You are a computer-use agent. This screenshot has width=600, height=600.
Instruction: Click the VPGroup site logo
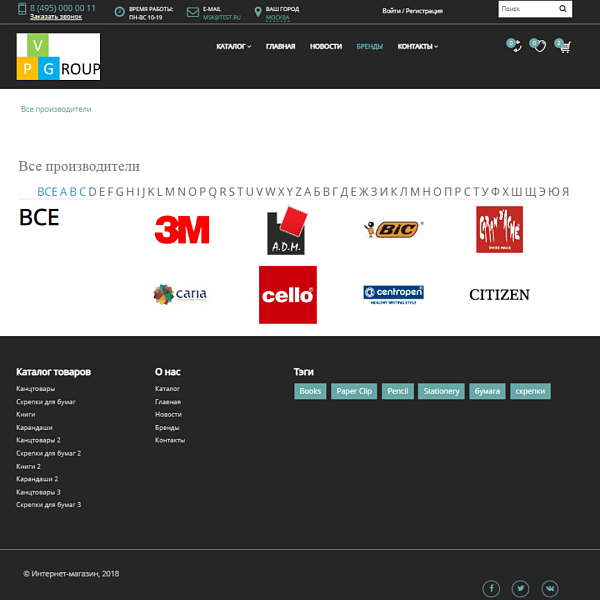(58, 57)
